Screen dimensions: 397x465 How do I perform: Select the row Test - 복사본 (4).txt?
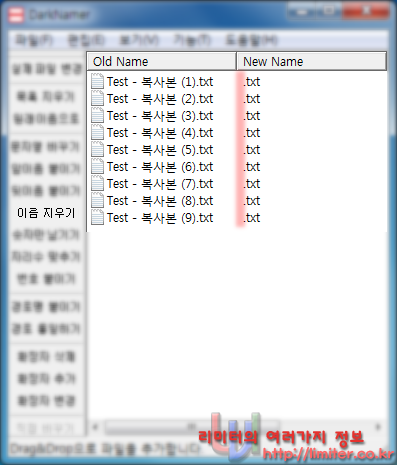click(237, 133)
